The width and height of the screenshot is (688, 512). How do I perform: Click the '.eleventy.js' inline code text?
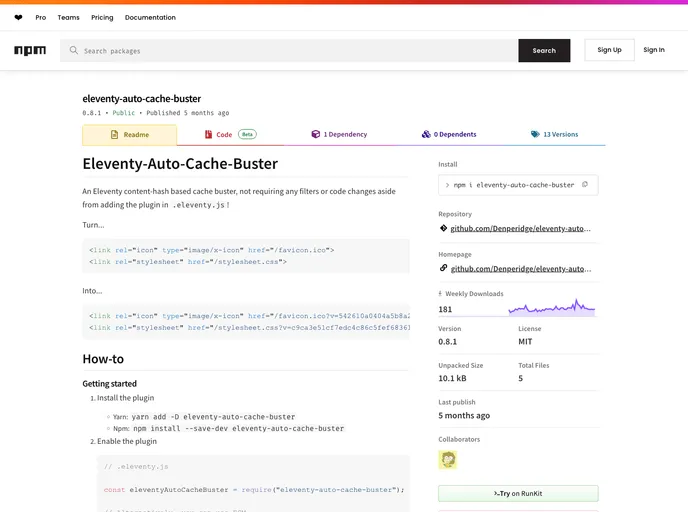pos(198,205)
